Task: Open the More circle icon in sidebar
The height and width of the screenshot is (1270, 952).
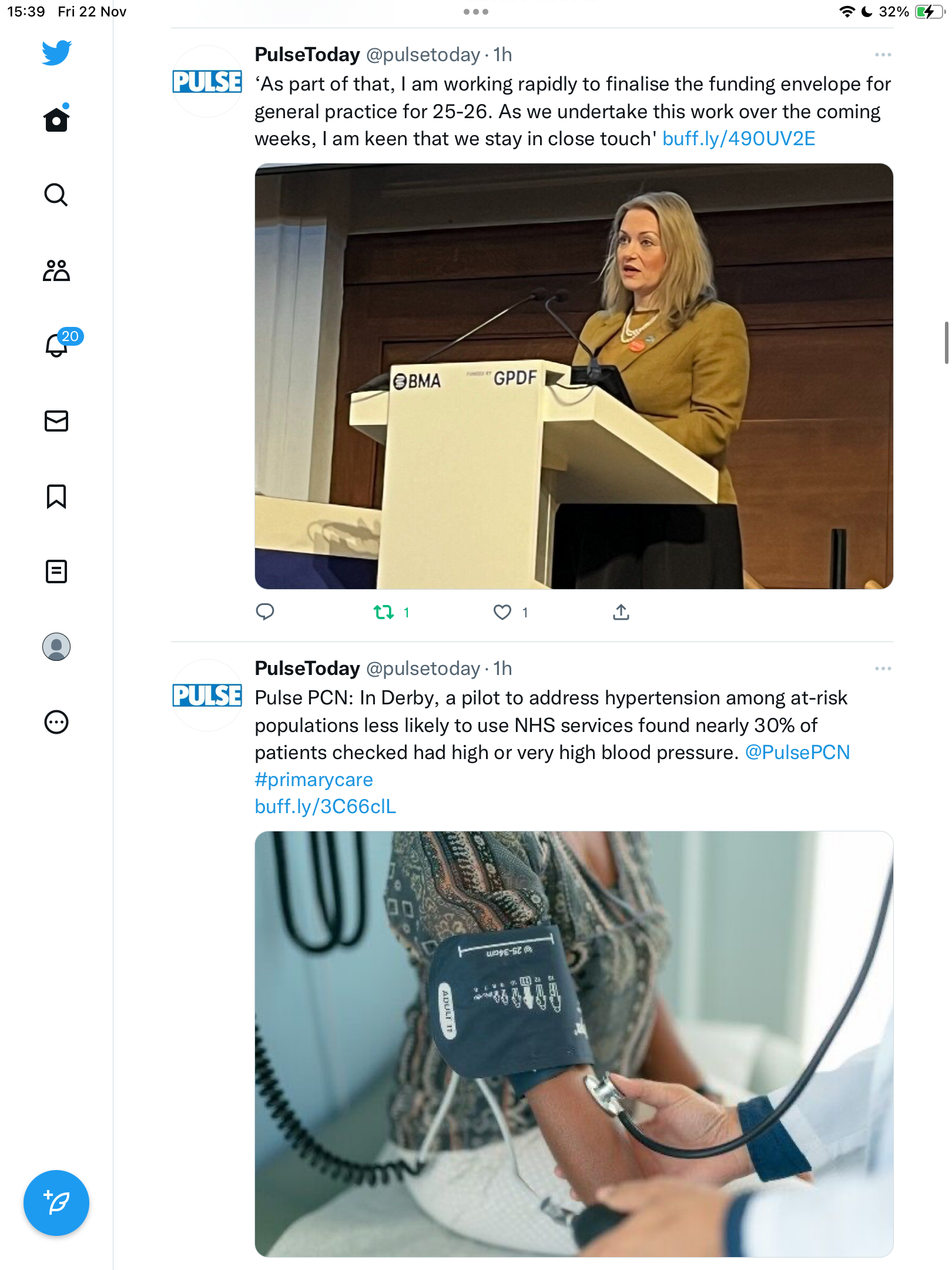Action: coord(56,722)
